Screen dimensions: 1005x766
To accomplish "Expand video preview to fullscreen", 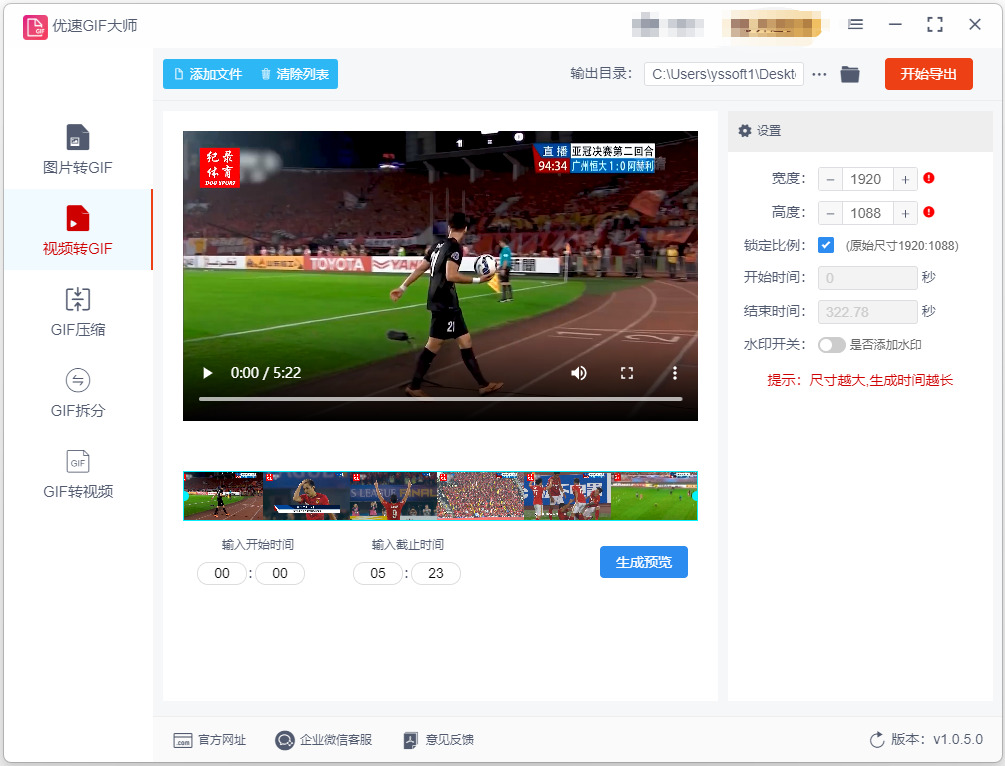I will pos(627,373).
